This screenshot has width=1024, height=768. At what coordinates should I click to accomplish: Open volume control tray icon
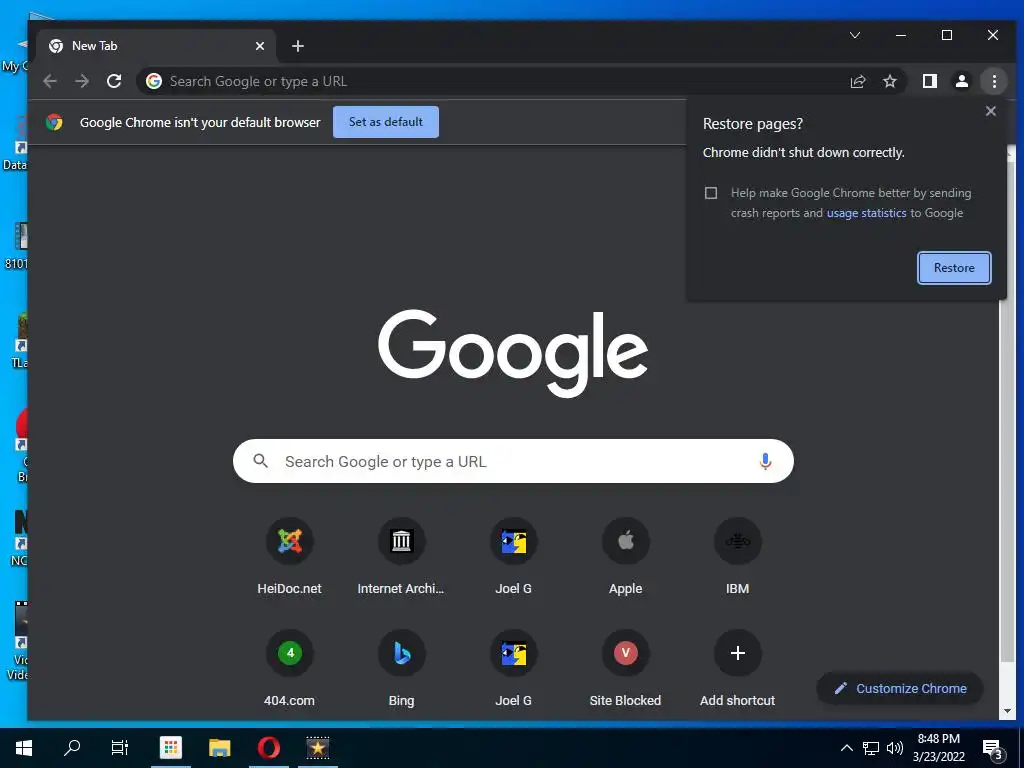[x=895, y=748]
